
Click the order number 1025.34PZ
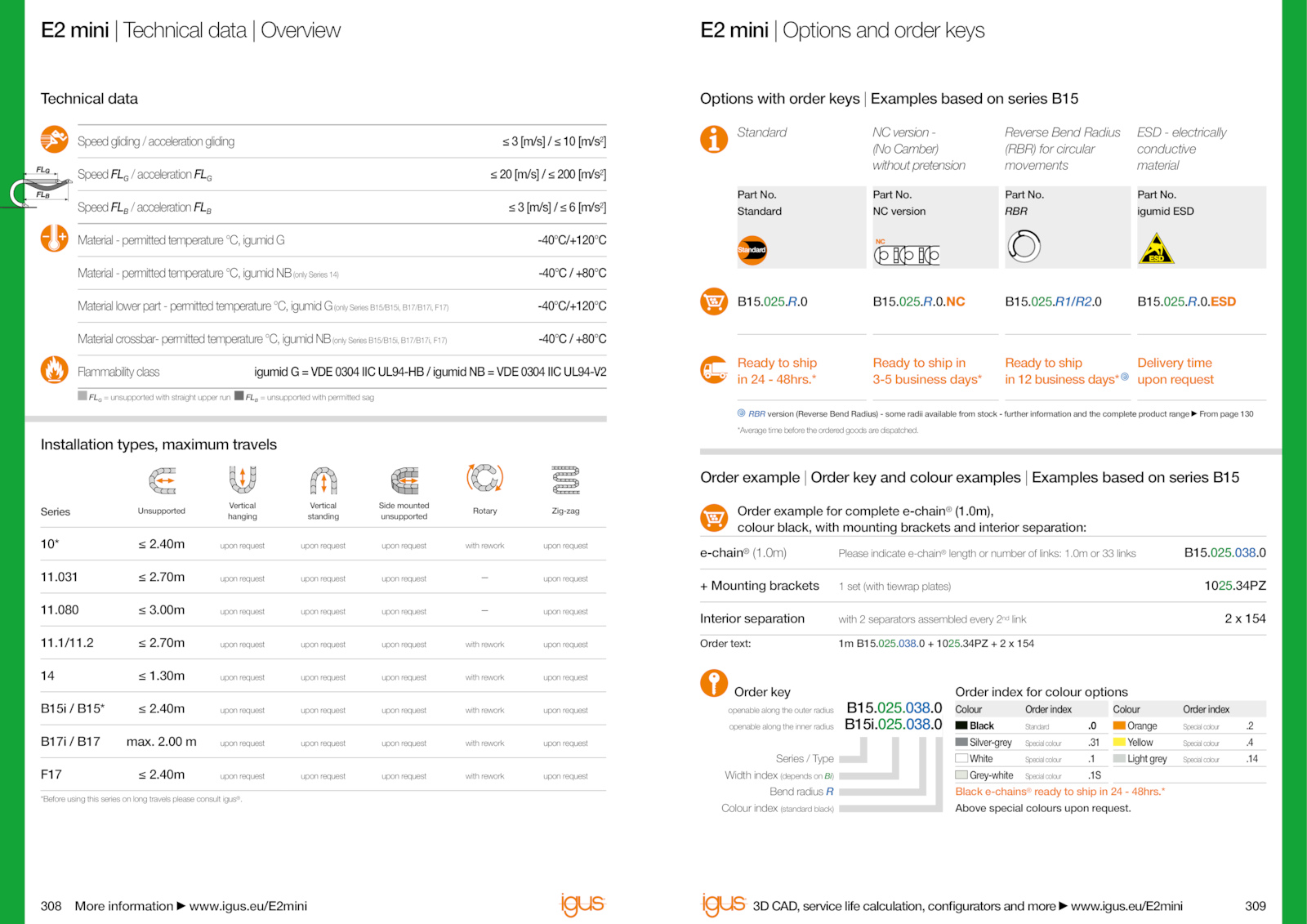pos(1235,586)
